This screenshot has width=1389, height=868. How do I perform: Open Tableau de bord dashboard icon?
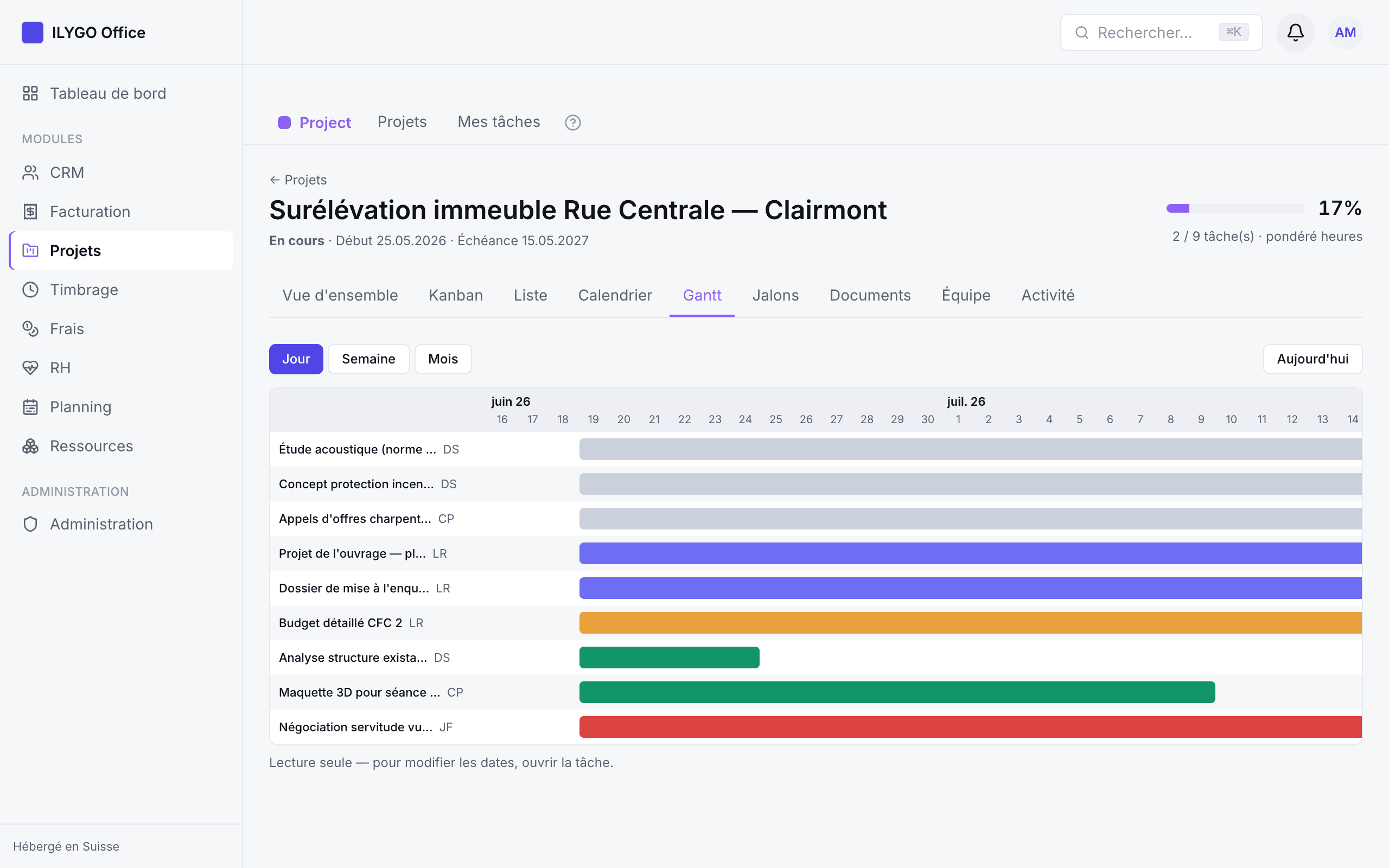point(30,93)
